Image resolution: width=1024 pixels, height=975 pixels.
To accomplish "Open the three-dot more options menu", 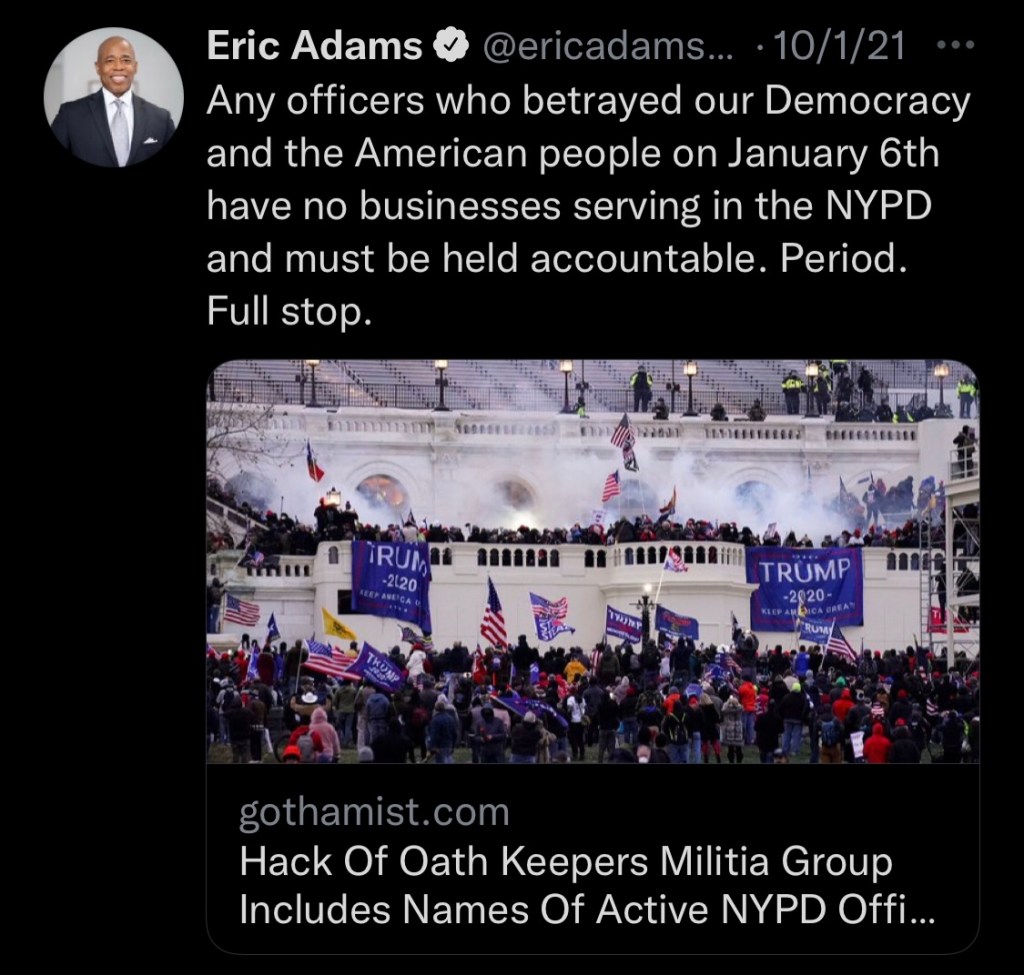I will pyautogui.click(x=955, y=46).
